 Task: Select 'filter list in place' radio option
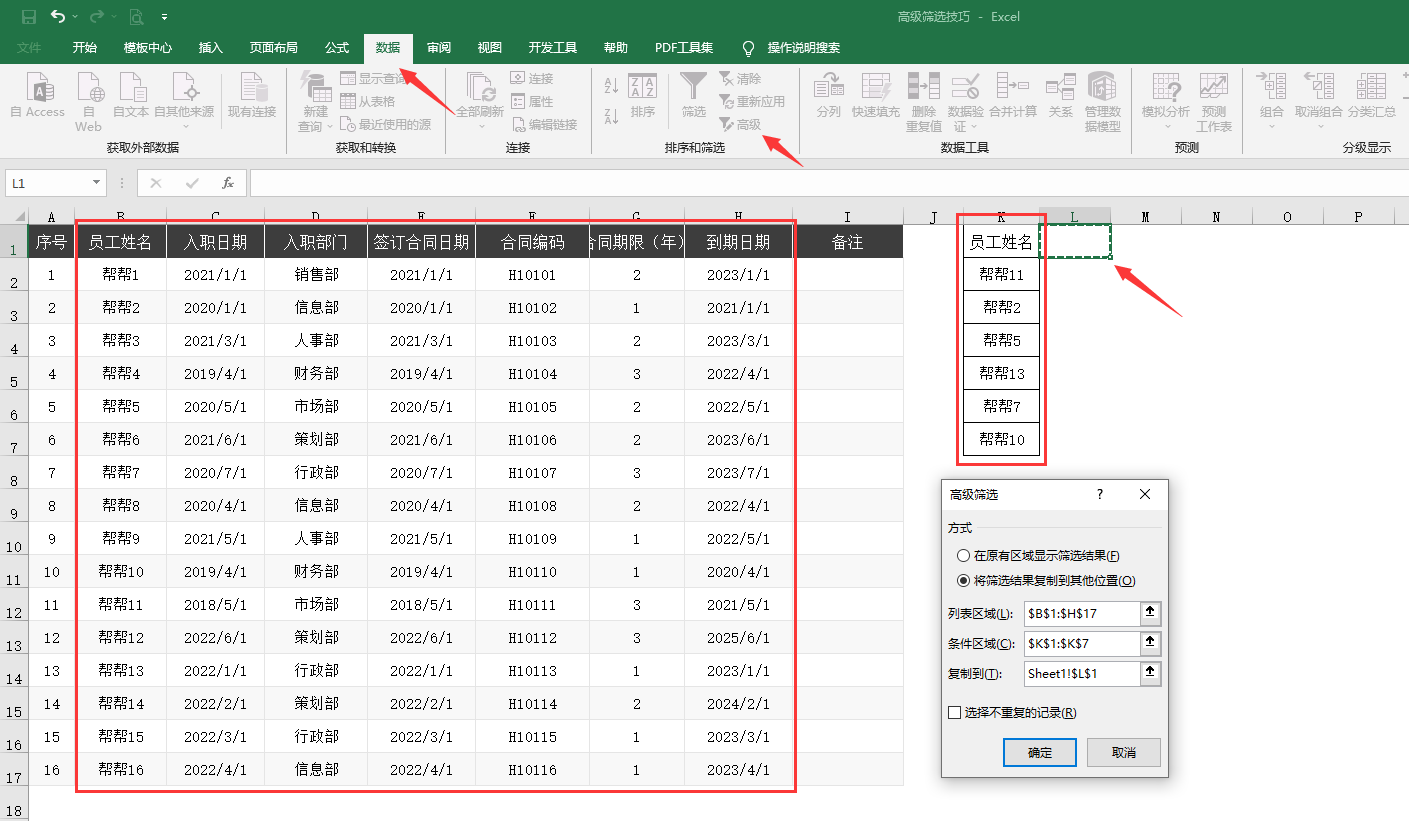click(963, 556)
